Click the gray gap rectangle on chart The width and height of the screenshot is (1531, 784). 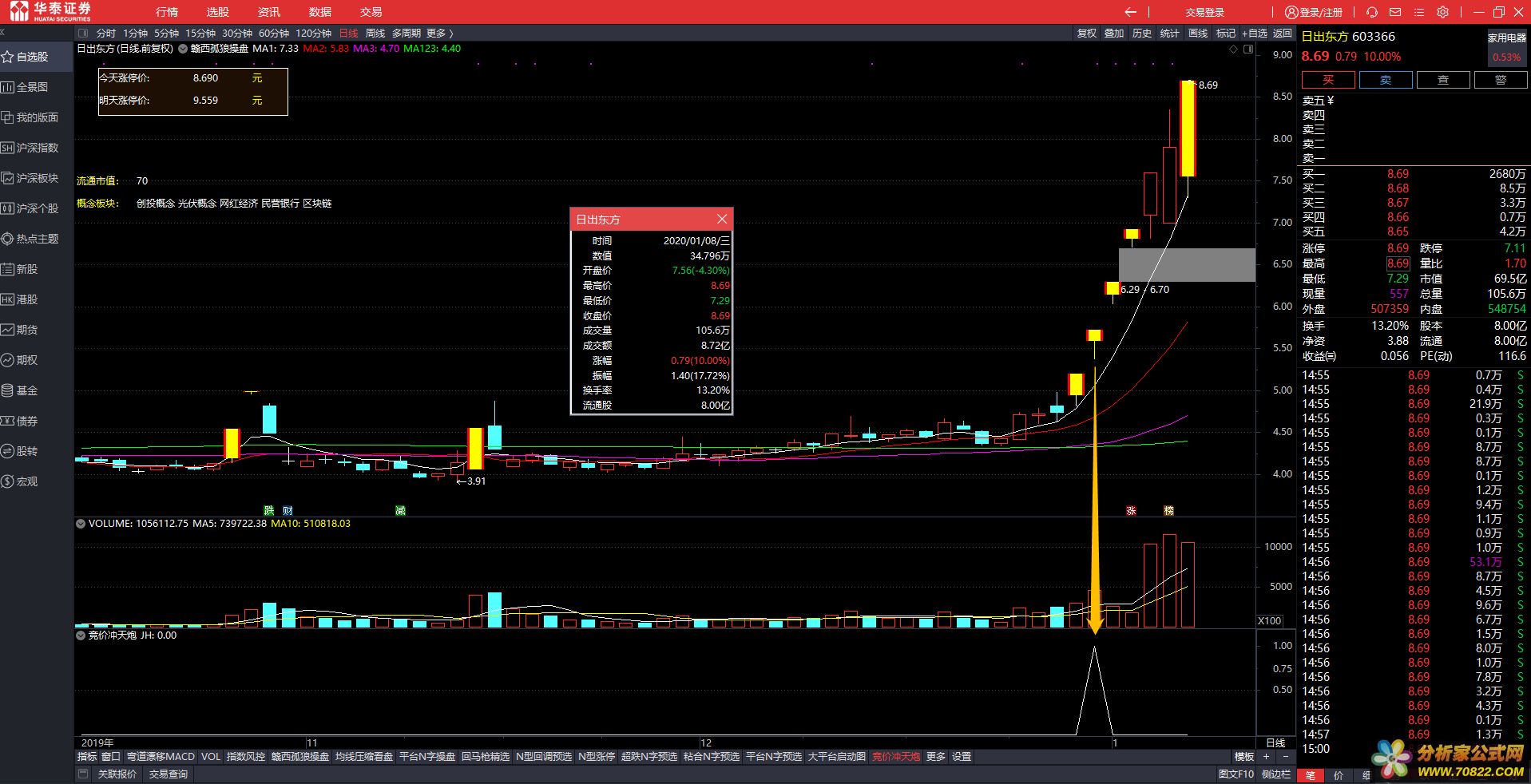(1187, 264)
